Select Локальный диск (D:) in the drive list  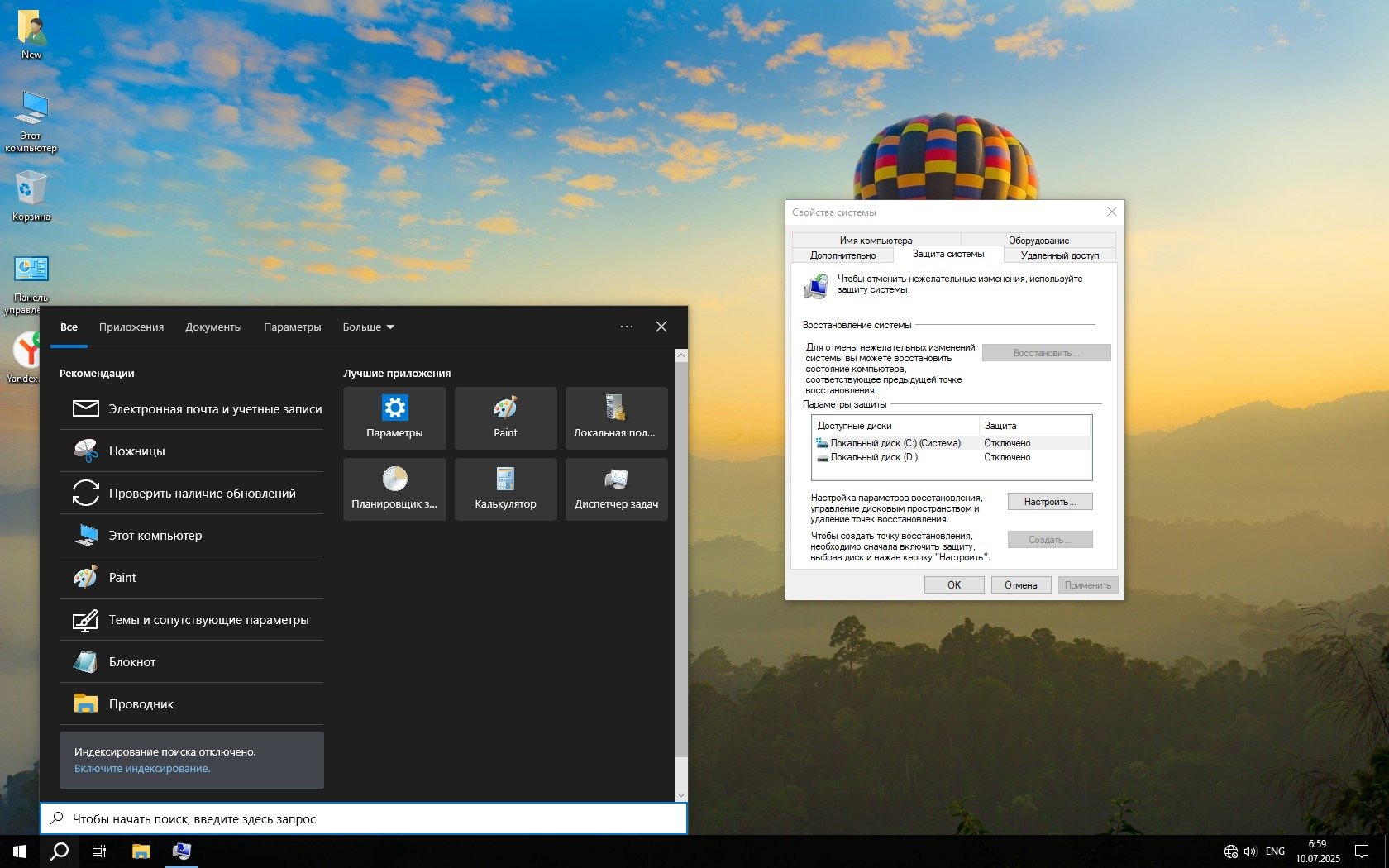coord(873,457)
